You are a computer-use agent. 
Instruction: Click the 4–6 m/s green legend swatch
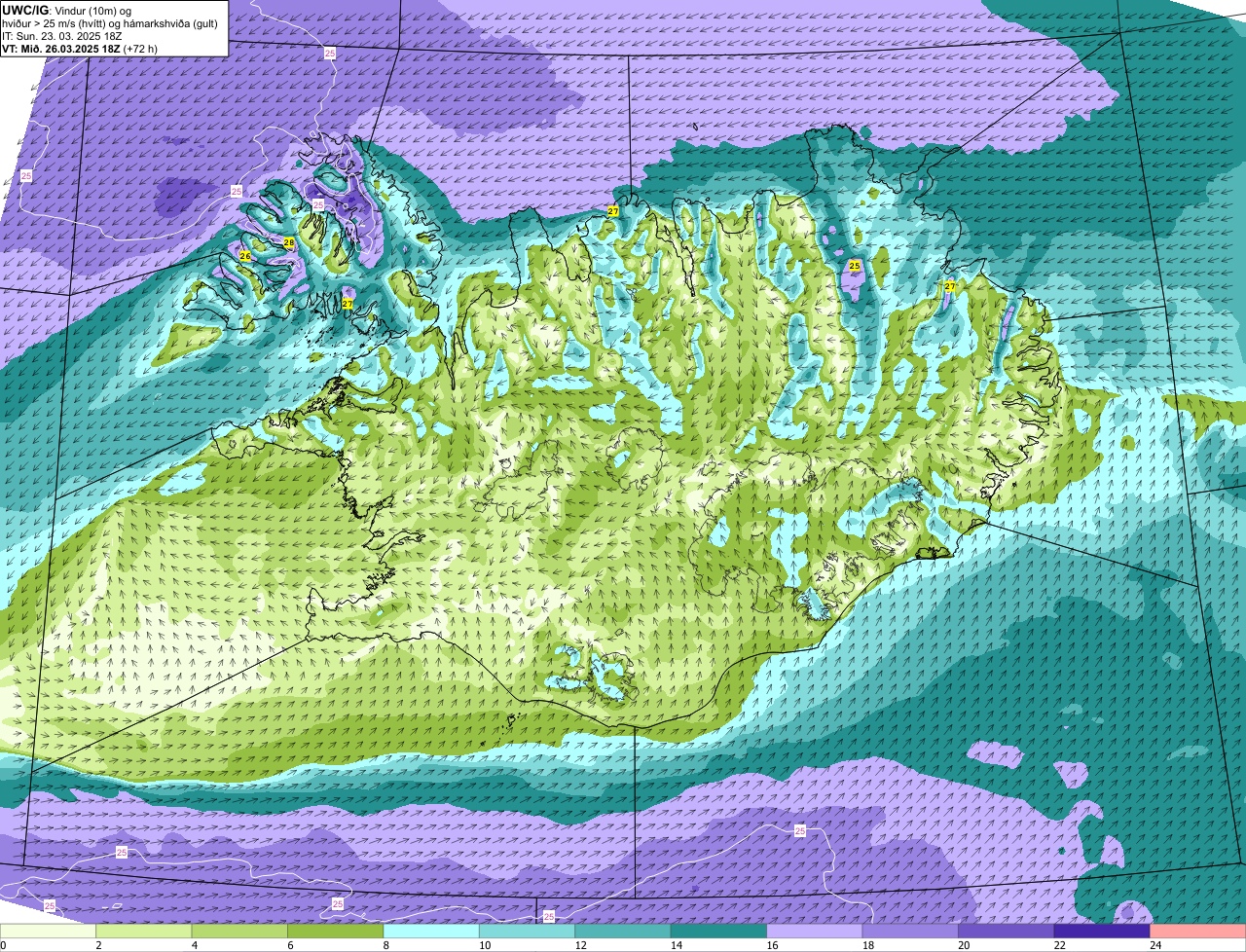coord(240,931)
